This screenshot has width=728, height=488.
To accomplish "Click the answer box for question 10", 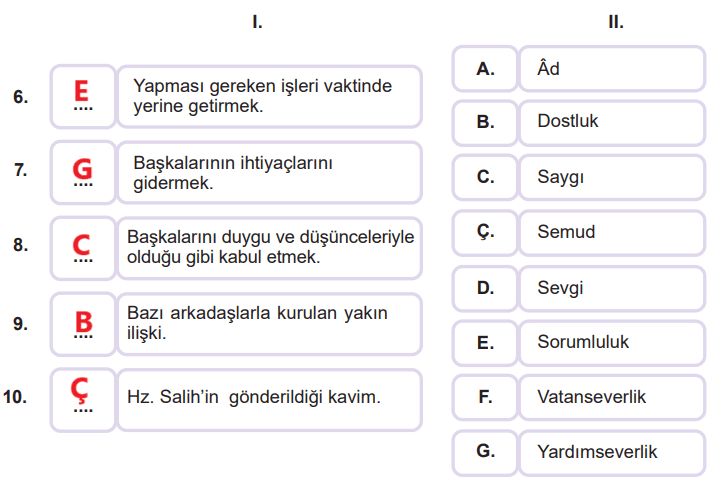I will coord(82,397).
